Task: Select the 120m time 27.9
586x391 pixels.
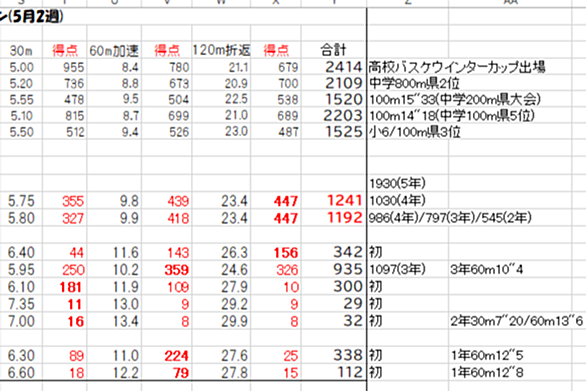Action: pos(234,287)
